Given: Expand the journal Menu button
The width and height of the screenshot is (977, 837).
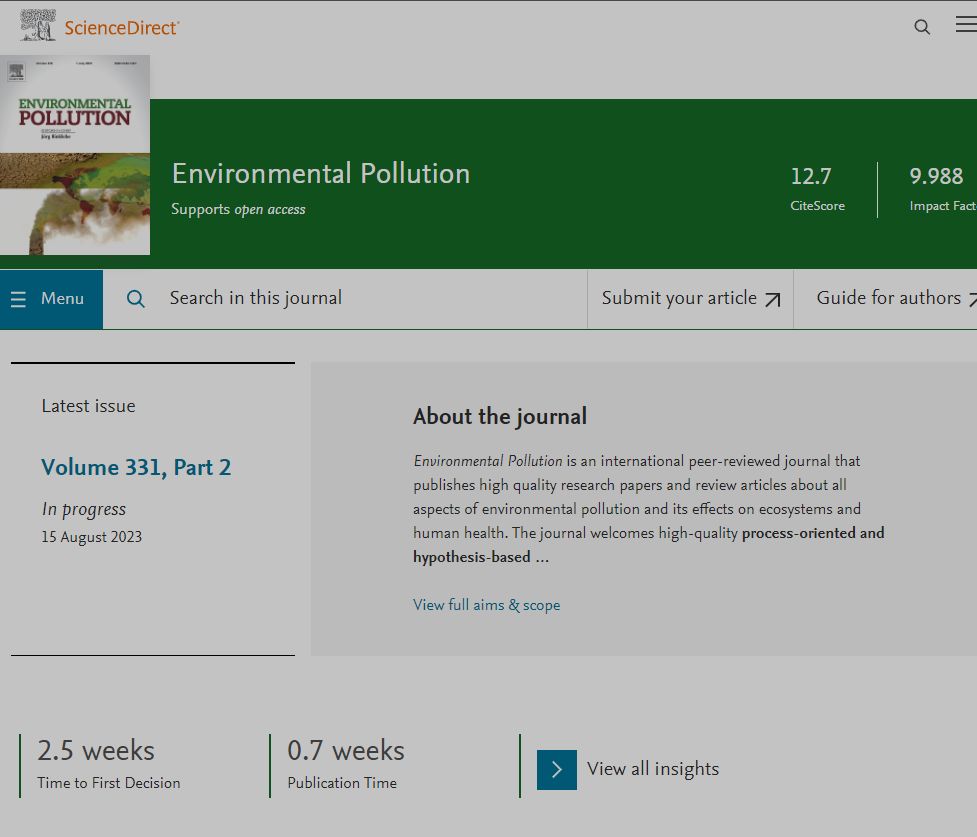Looking at the screenshot, I should (x=52, y=299).
